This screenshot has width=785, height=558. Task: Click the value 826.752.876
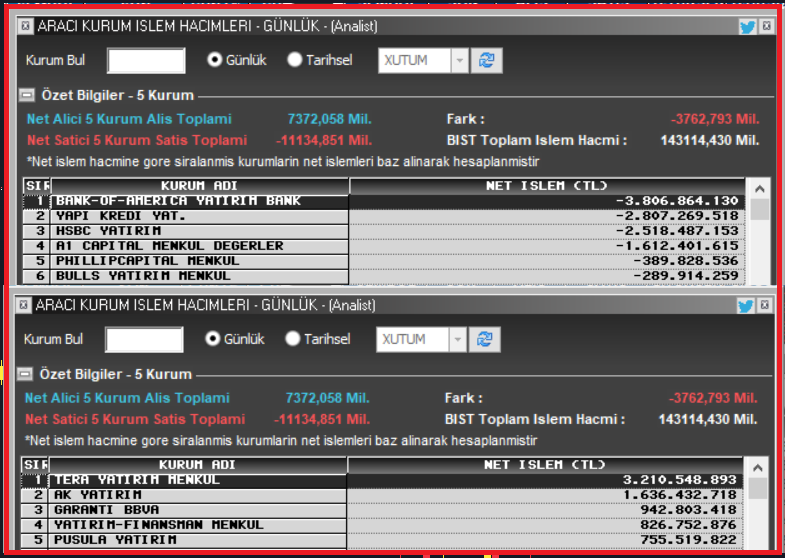click(x=689, y=525)
